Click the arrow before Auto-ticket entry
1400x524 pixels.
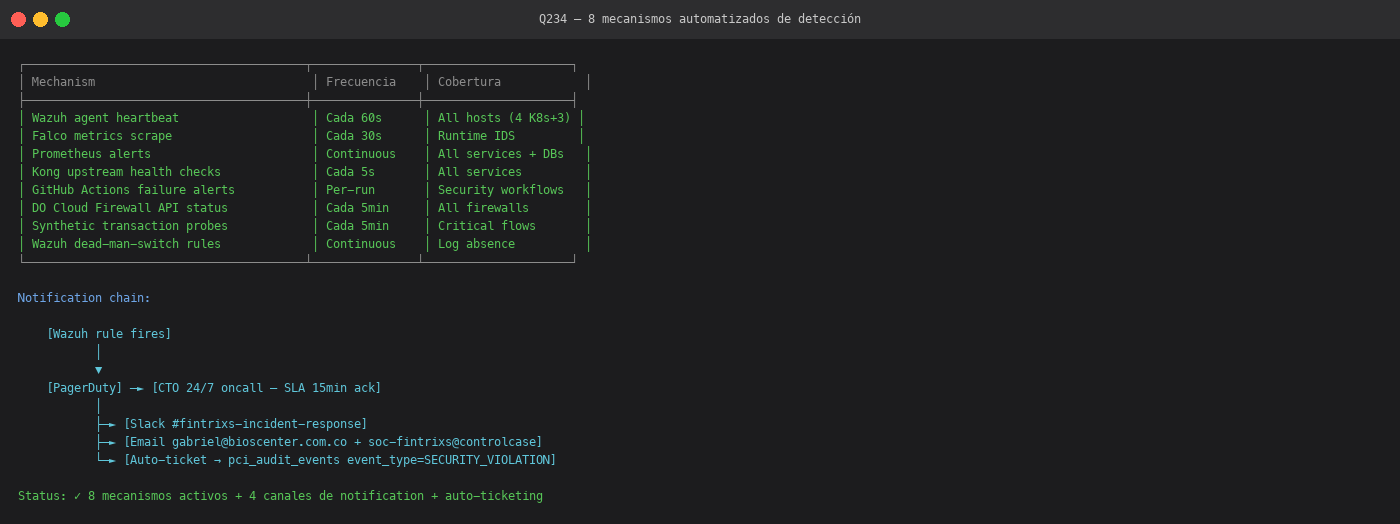(x=106, y=460)
